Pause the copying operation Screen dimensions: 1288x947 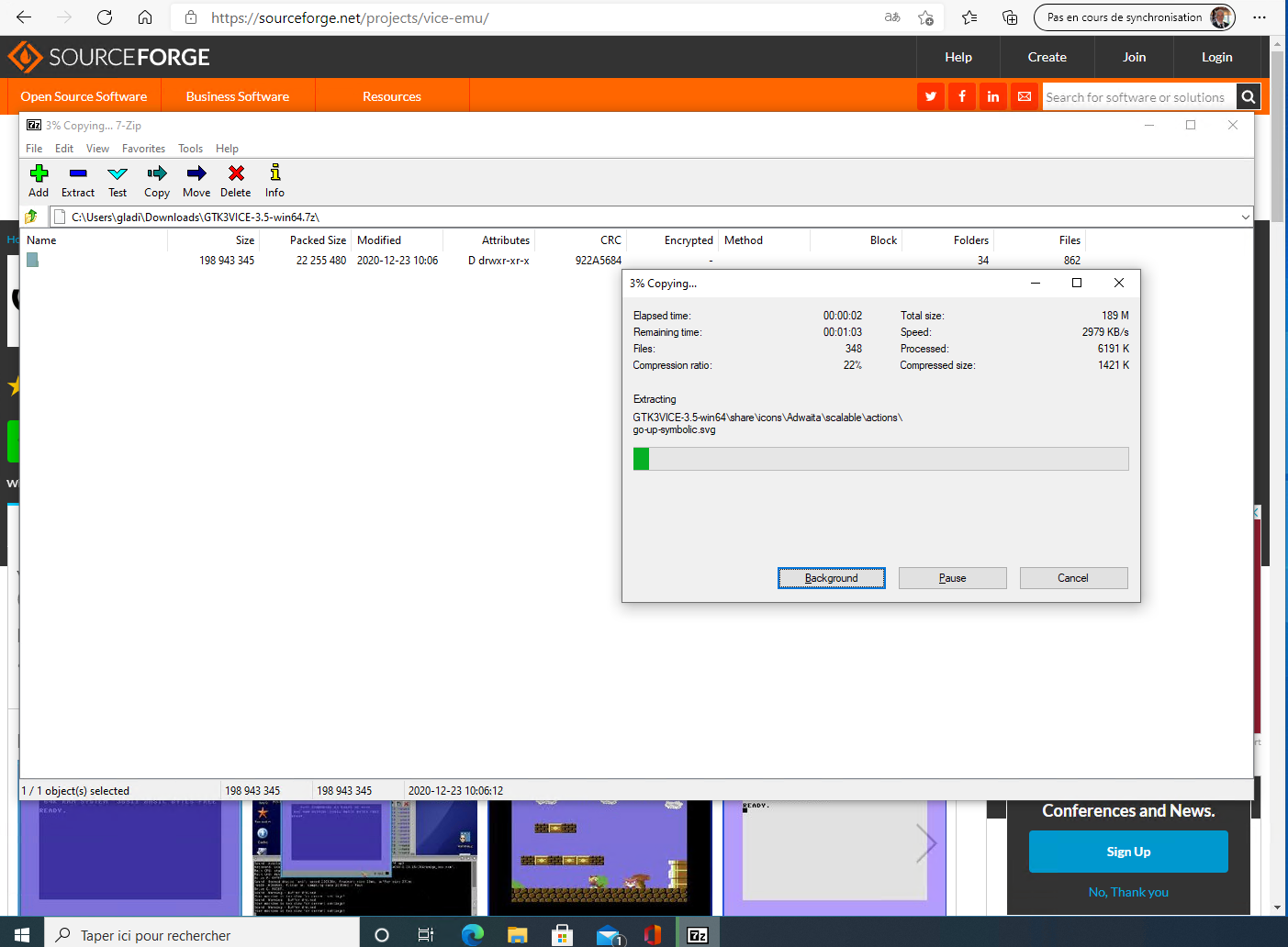point(952,578)
